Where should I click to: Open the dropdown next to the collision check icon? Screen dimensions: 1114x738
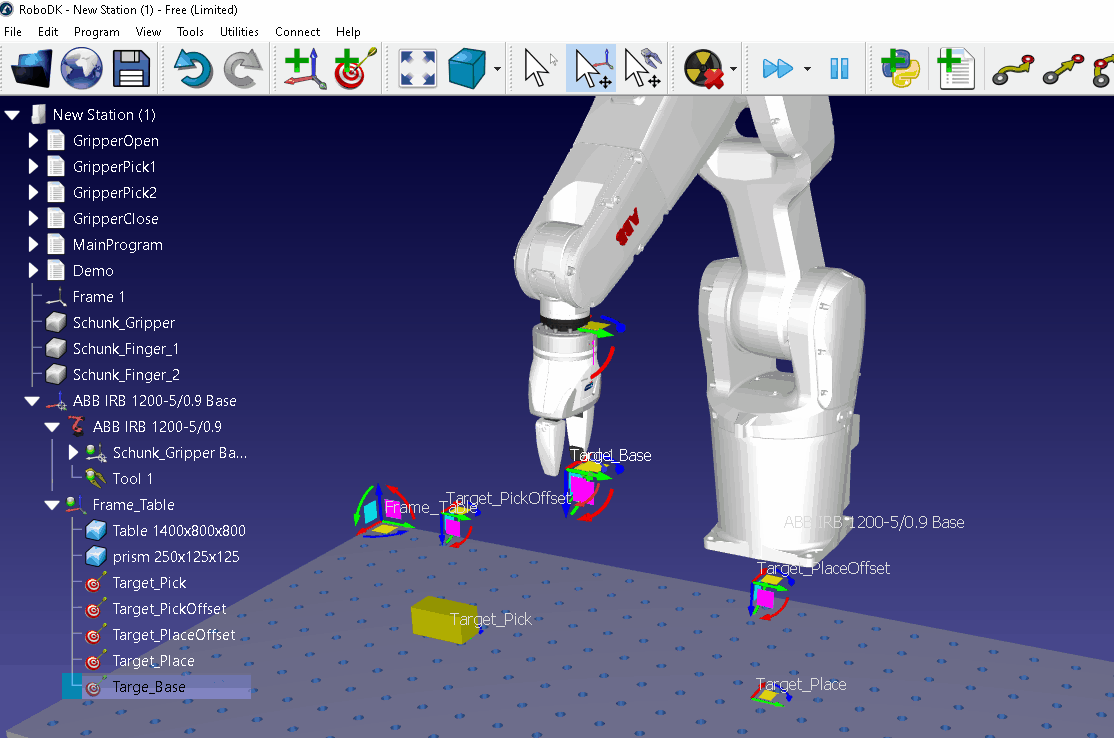(733, 69)
